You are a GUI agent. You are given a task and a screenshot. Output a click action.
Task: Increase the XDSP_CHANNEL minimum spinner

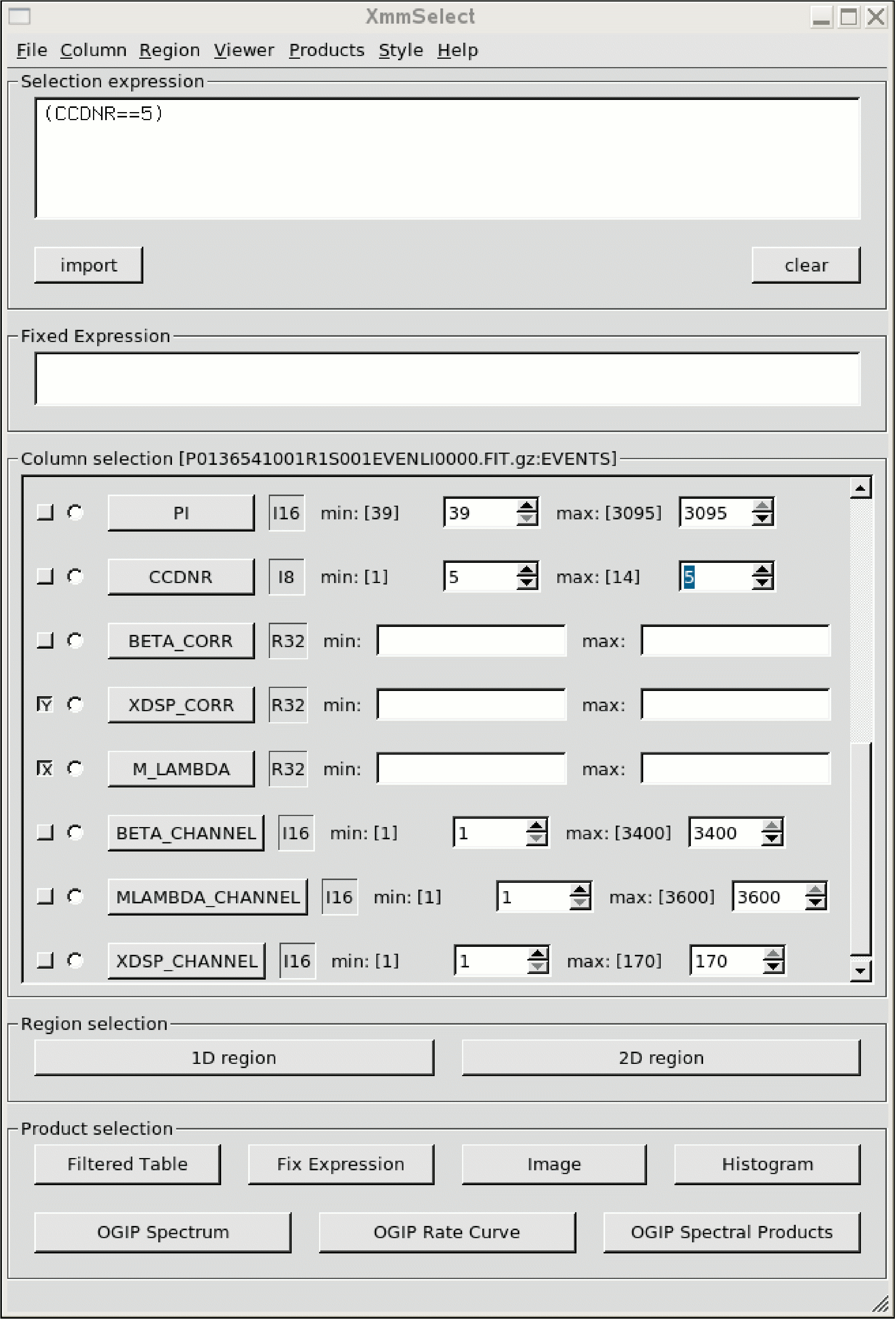tap(537, 954)
